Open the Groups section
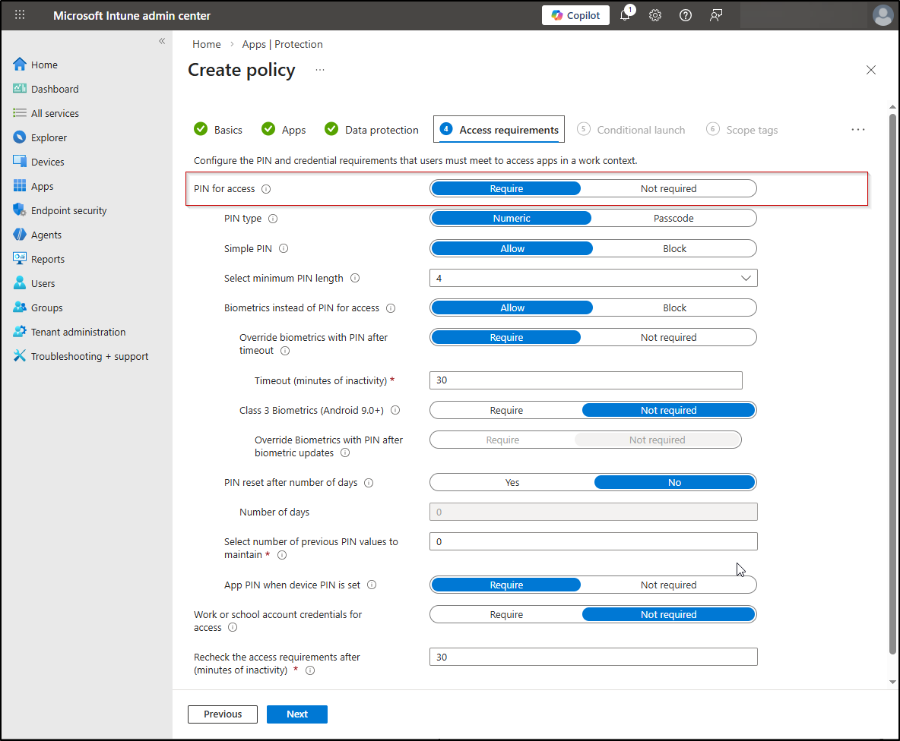Viewport: 900px width, 741px height. pos(46,307)
